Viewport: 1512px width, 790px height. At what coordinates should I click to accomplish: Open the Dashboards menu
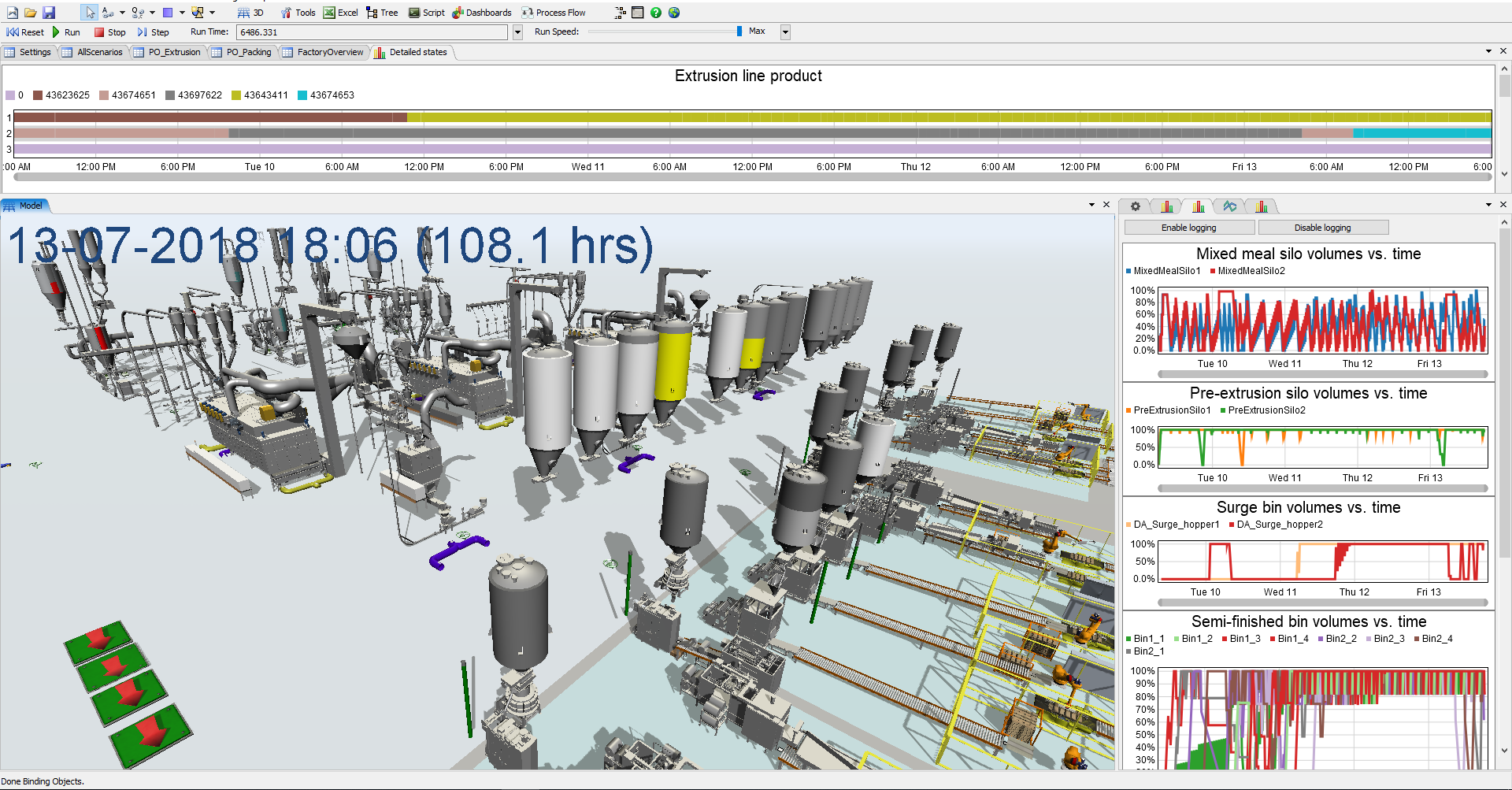click(481, 13)
